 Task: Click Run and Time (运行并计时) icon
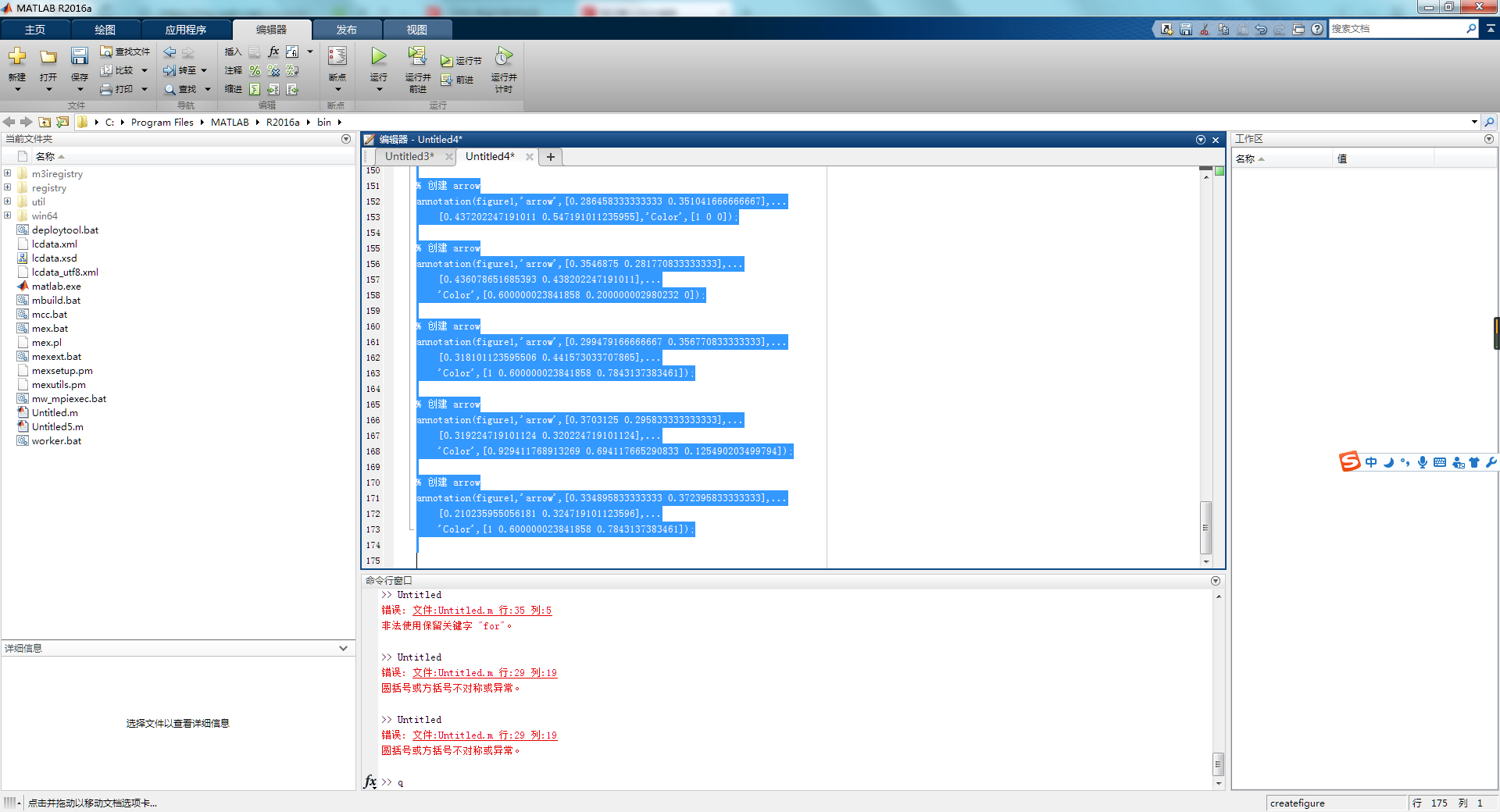tap(504, 56)
